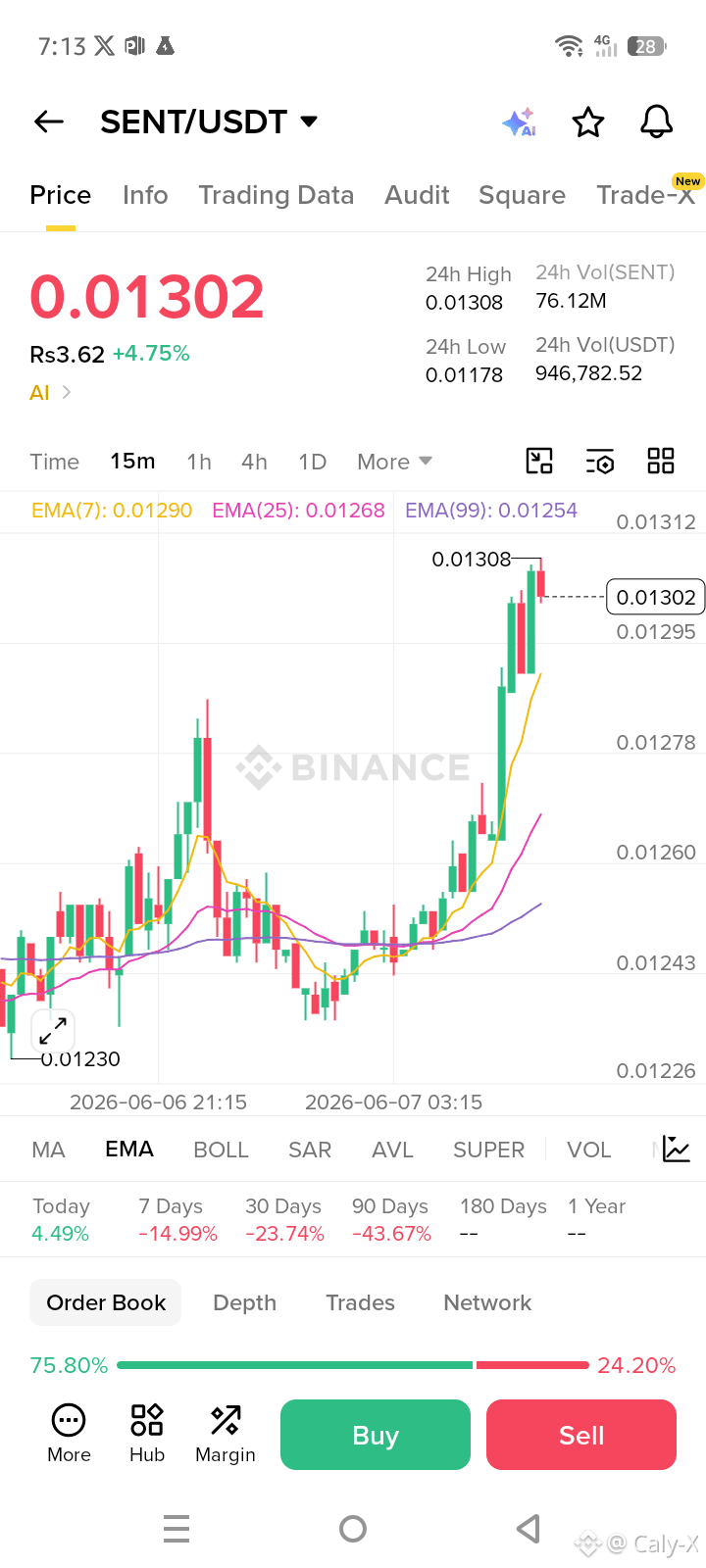Screen dimensions: 706x1568
Task: Expand AI chevron arrow
Action: tap(67, 392)
